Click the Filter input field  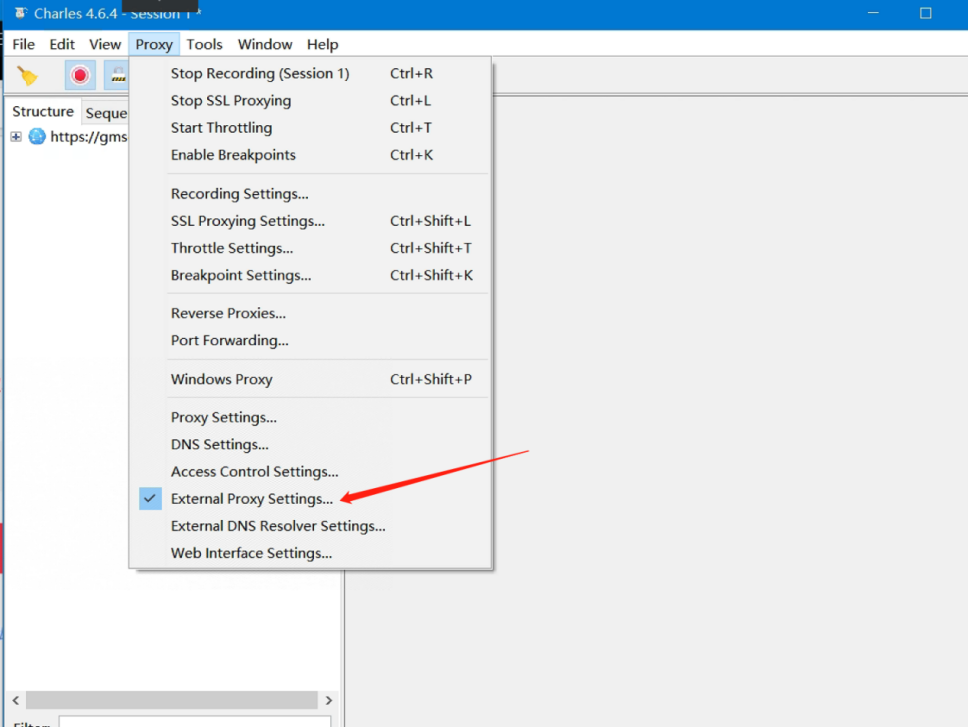click(x=195, y=722)
